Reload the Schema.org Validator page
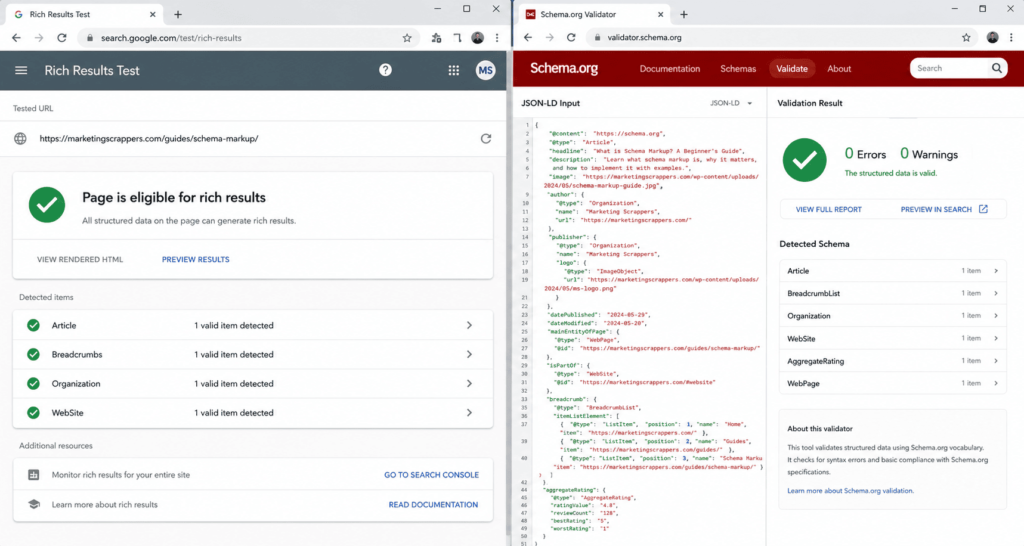Screen dimensions: 1024x546 click(571, 37)
